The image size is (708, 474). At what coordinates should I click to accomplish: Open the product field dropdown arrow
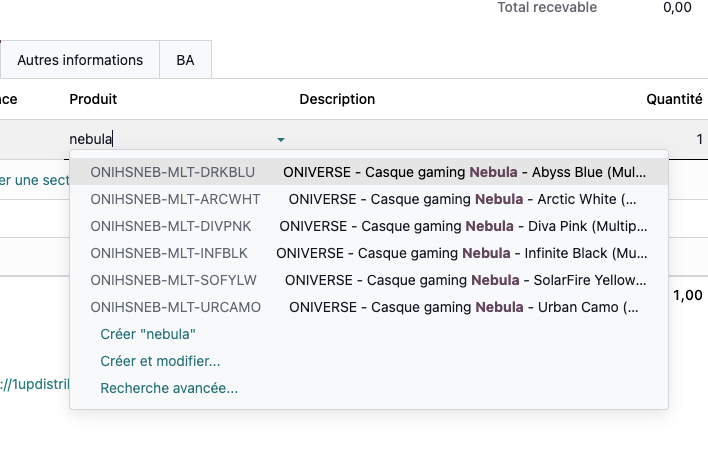(281, 139)
